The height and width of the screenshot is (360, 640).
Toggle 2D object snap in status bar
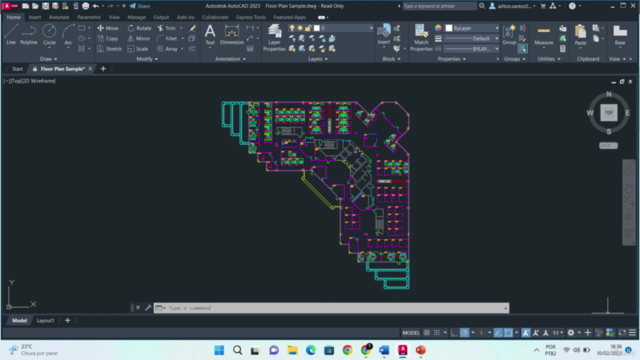click(x=508, y=333)
